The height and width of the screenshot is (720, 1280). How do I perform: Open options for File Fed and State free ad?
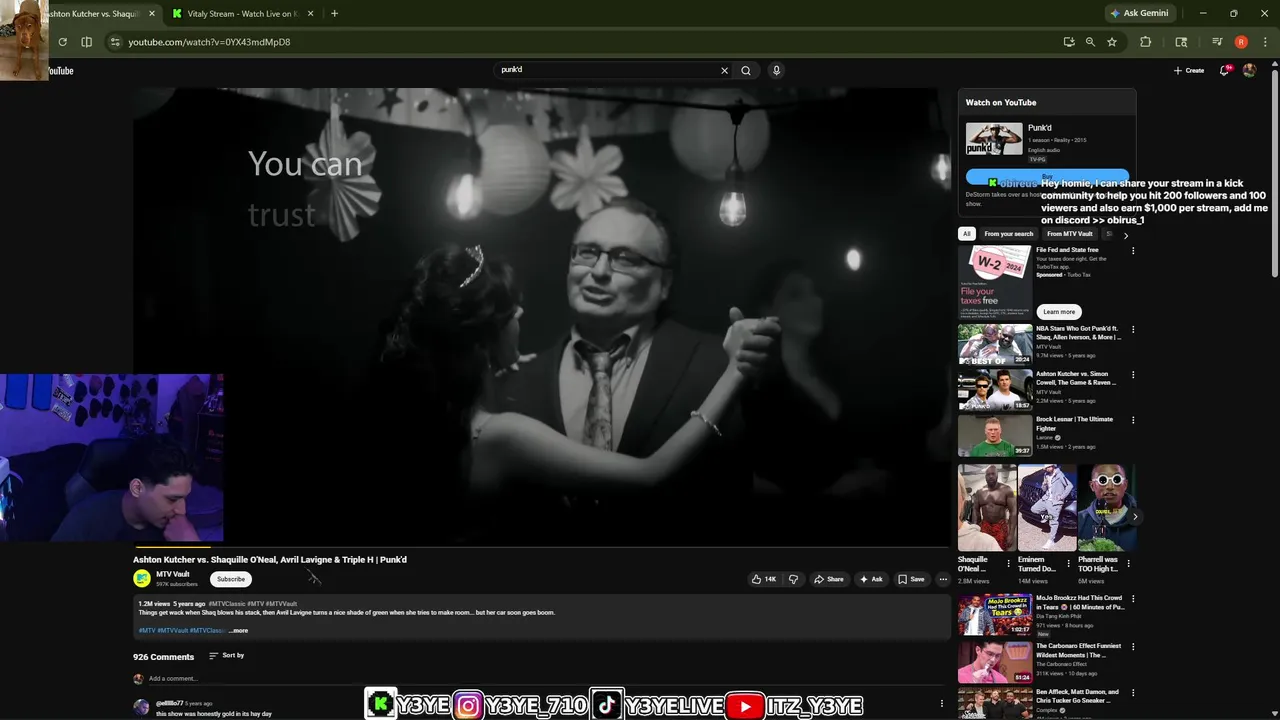(1133, 251)
